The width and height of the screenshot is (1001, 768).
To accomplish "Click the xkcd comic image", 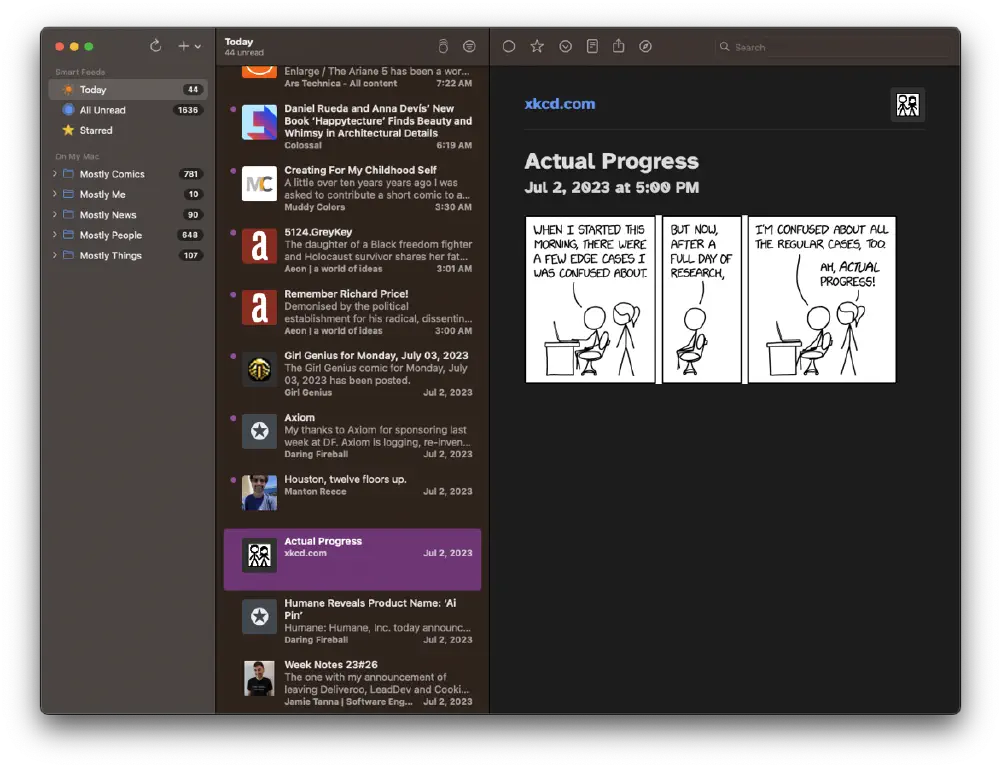I will click(x=711, y=299).
